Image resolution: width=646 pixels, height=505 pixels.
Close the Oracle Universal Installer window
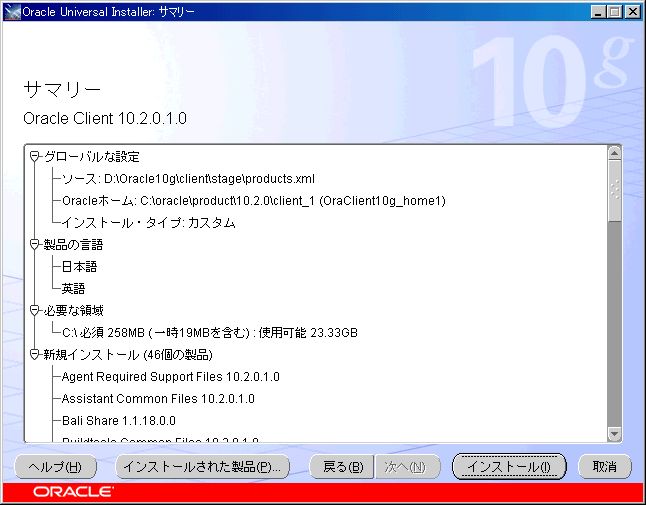(633, 12)
